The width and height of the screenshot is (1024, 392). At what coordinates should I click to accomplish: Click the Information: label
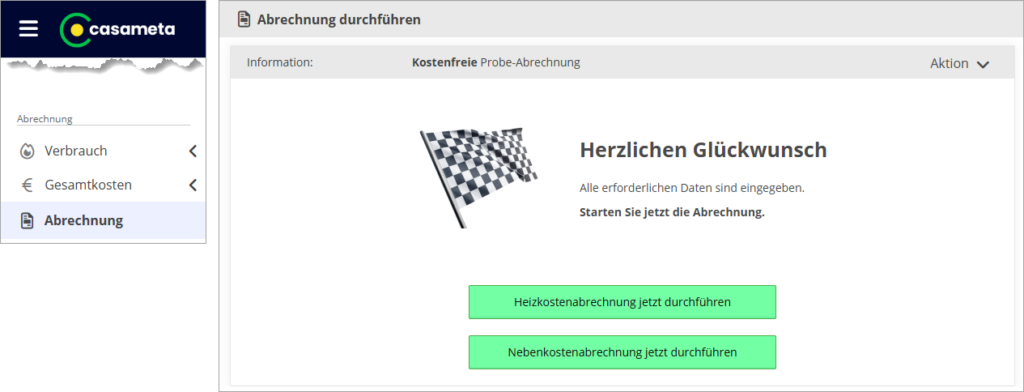point(280,63)
